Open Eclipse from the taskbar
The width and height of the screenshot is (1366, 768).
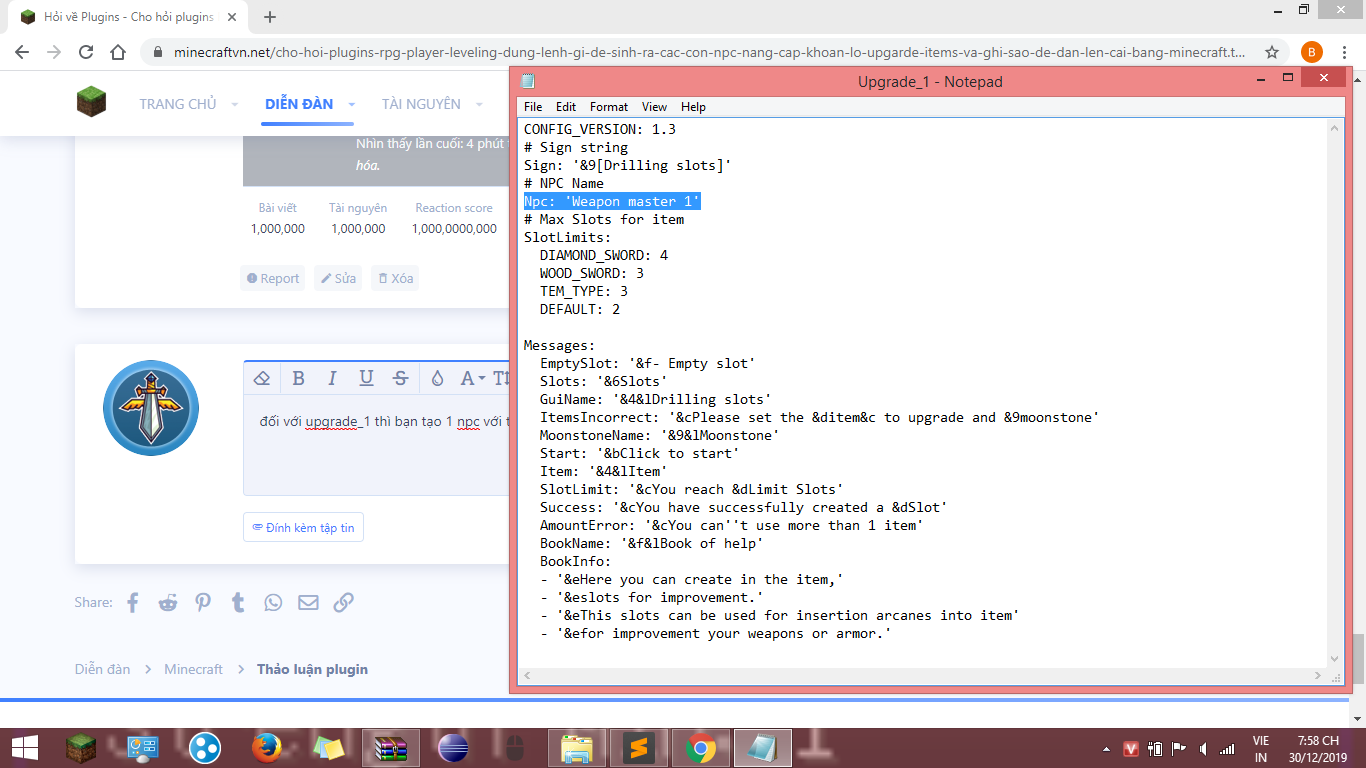(x=452, y=747)
